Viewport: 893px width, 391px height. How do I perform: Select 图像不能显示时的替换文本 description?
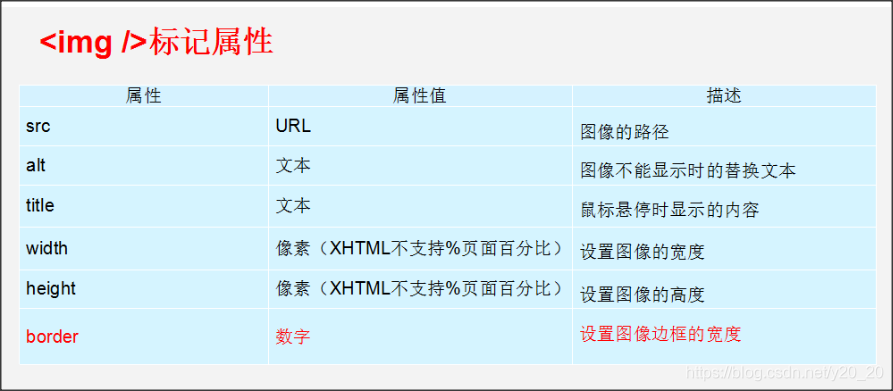point(724,166)
